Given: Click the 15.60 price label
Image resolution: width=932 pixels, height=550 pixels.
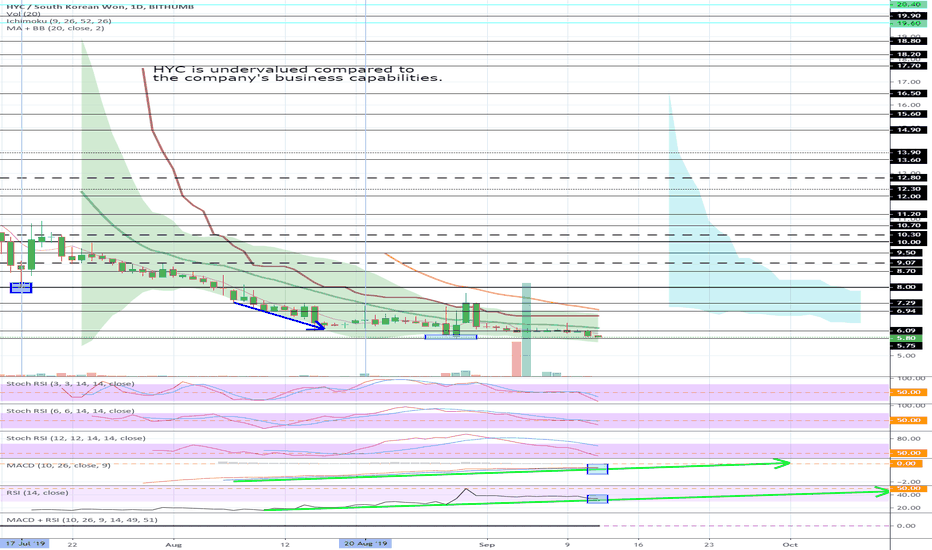Looking at the screenshot, I should click(x=908, y=114).
